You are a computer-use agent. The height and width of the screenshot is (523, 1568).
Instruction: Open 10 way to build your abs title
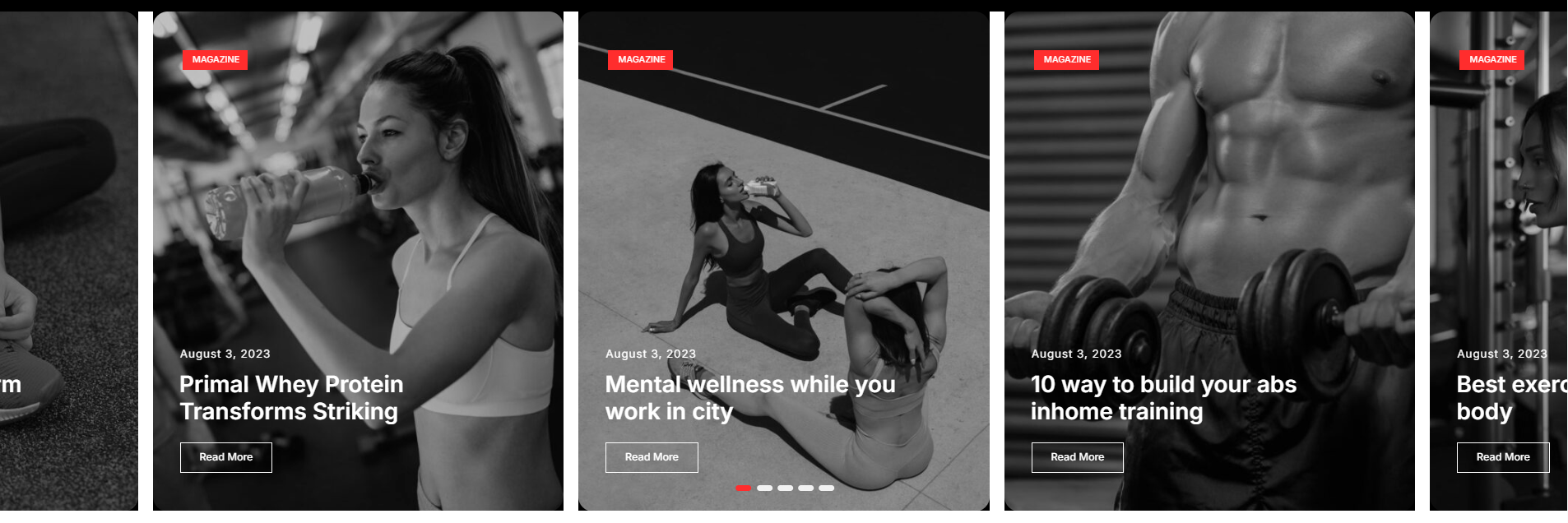point(1163,398)
